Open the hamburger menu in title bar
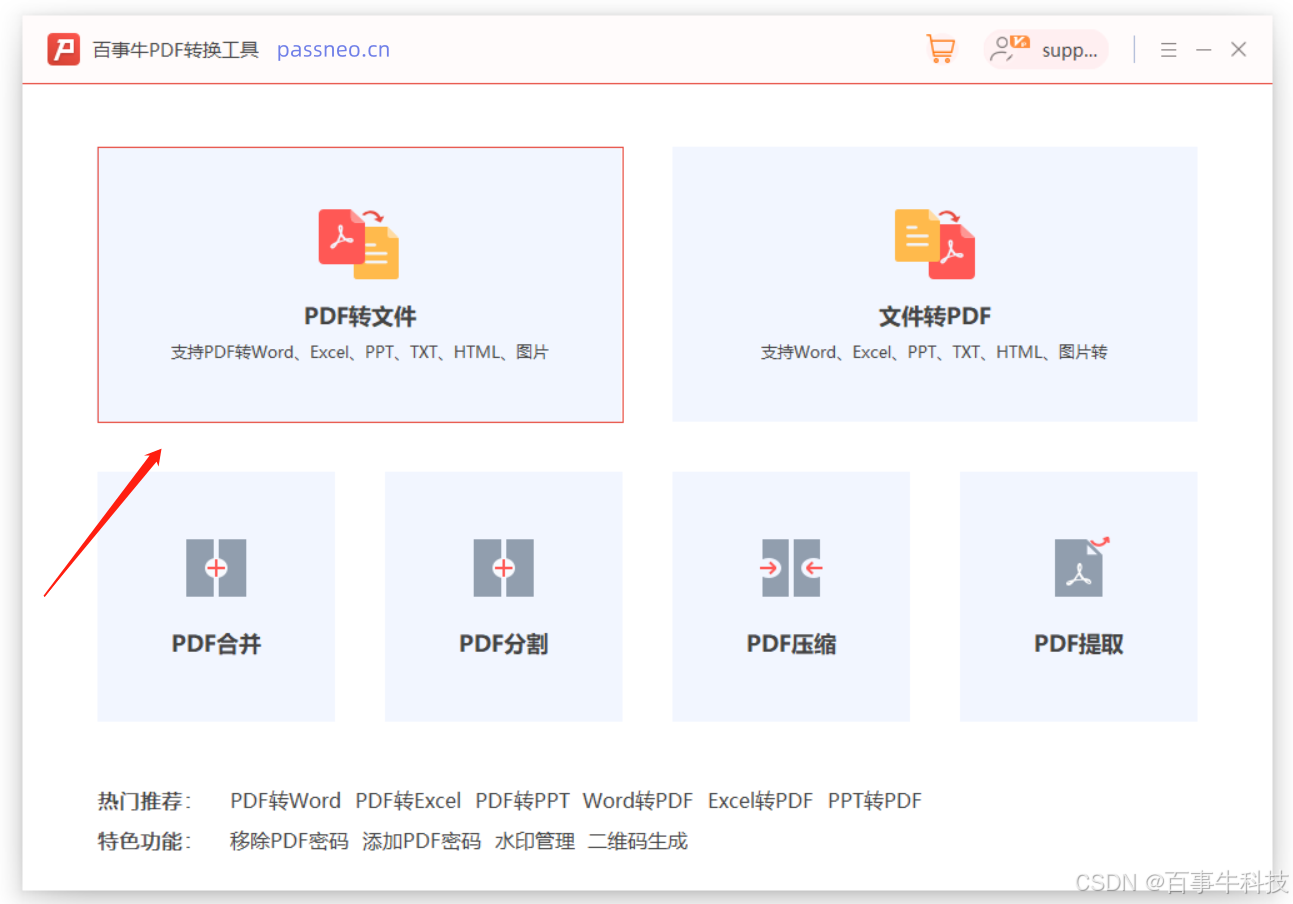The width and height of the screenshot is (1293, 904). pos(1168,50)
